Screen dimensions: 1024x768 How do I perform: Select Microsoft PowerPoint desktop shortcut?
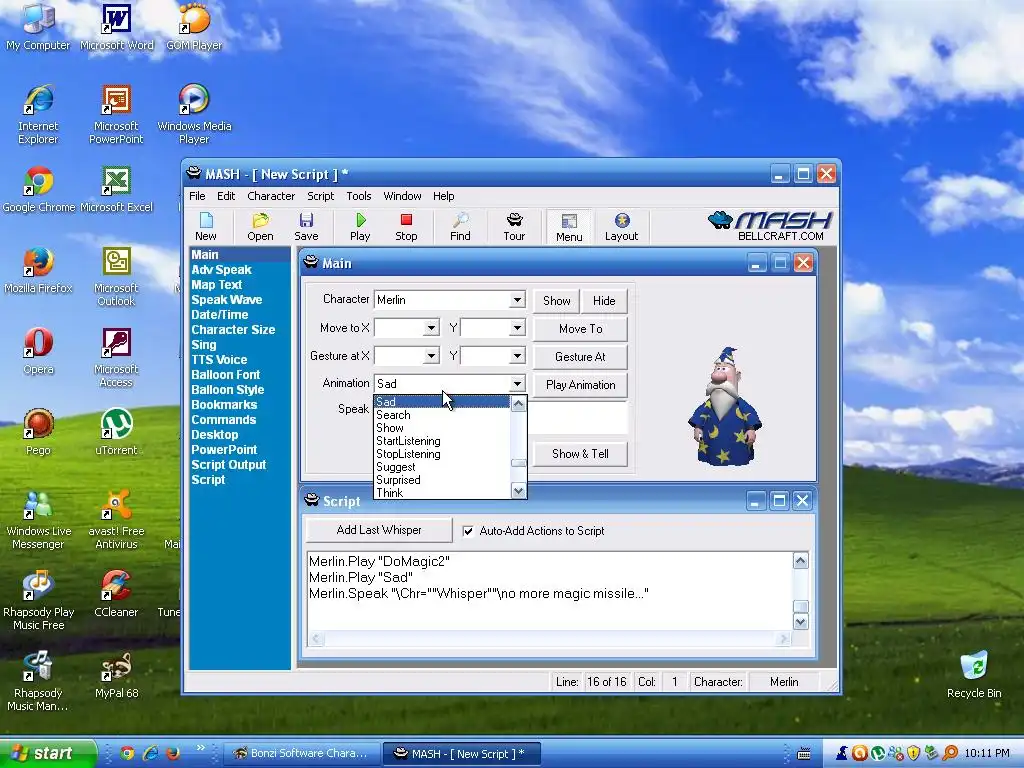coord(116,114)
